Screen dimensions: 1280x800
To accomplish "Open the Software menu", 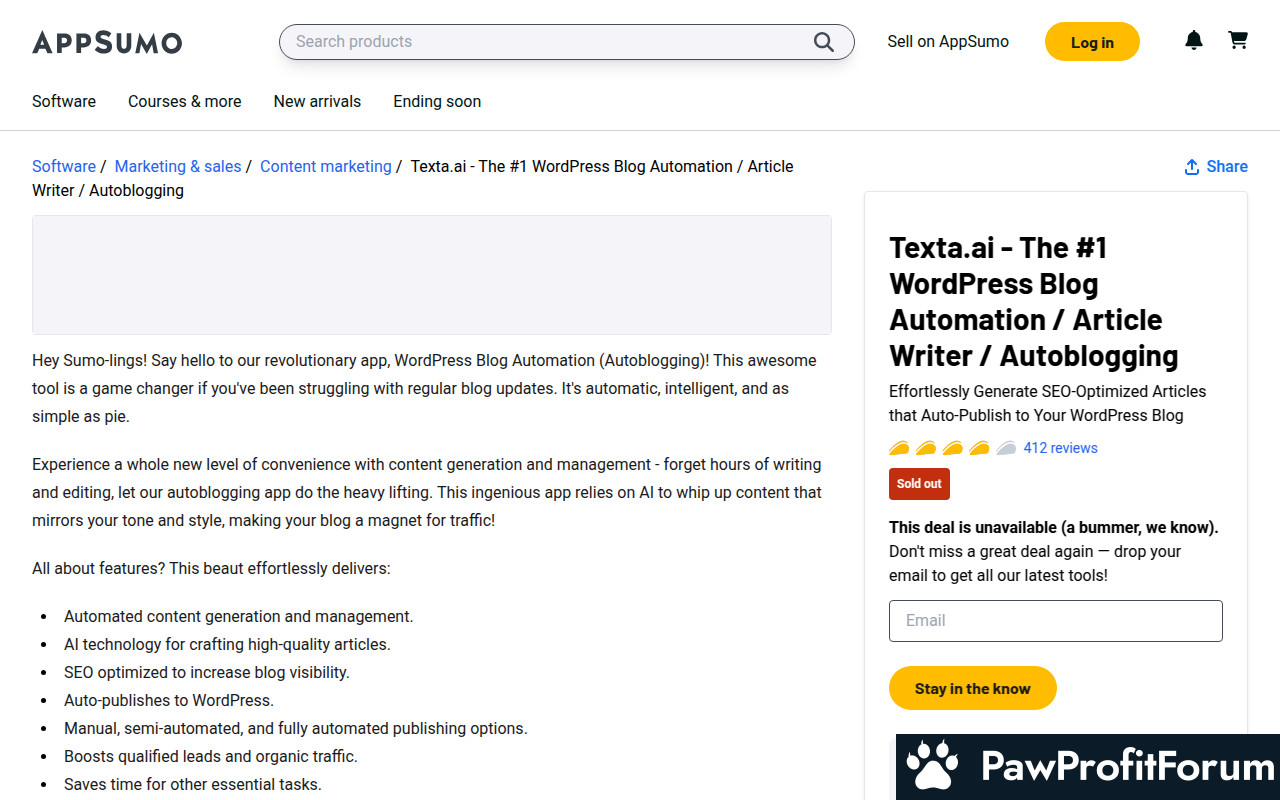I will tap(64, 101).
